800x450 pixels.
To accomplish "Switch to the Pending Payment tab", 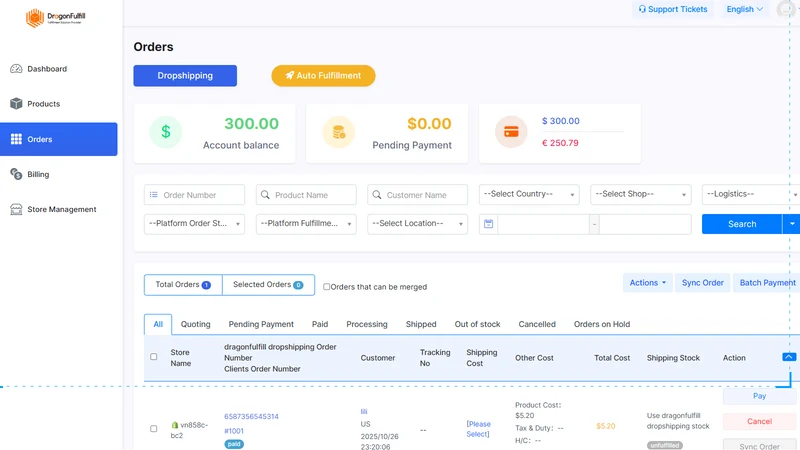I will pyautogui.click(x=261, y=324).
